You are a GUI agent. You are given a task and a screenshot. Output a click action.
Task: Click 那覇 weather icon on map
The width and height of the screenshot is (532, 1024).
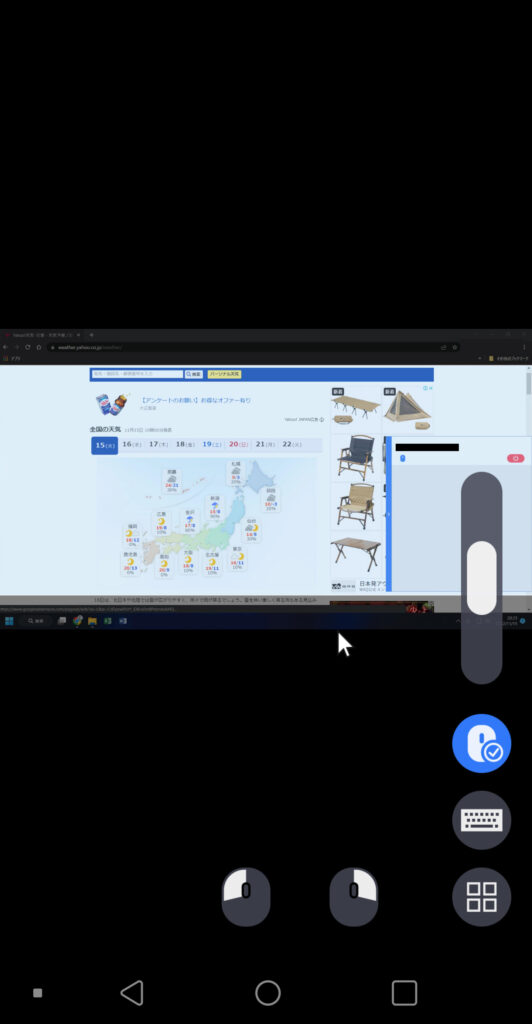[172, 479]
